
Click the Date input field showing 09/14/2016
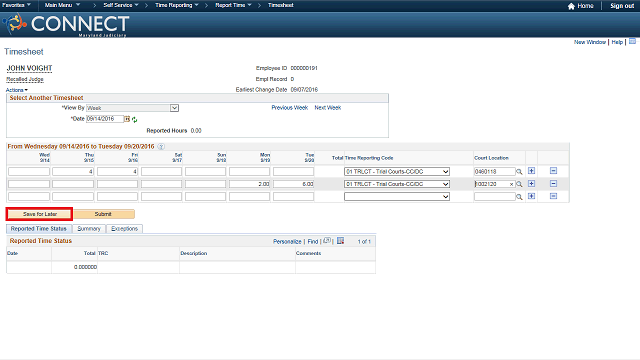click(105, 119)
